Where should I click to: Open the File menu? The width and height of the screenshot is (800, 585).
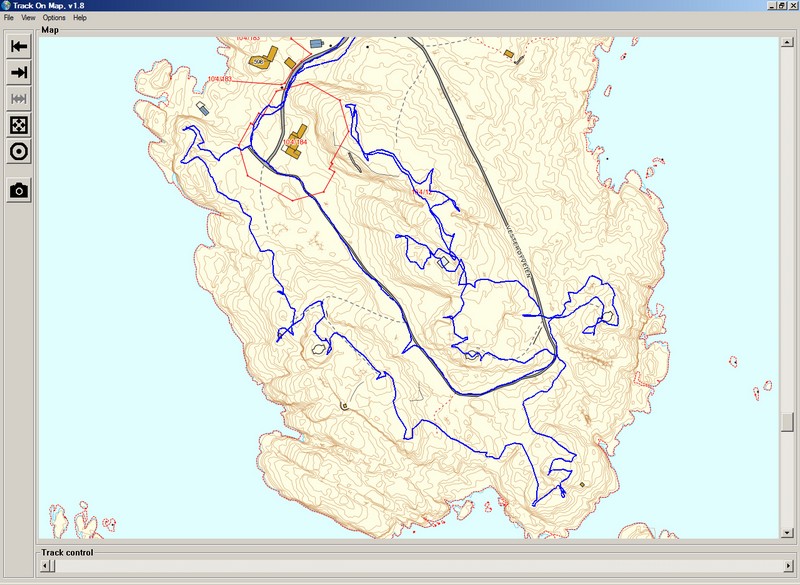(x=11, y=17)
